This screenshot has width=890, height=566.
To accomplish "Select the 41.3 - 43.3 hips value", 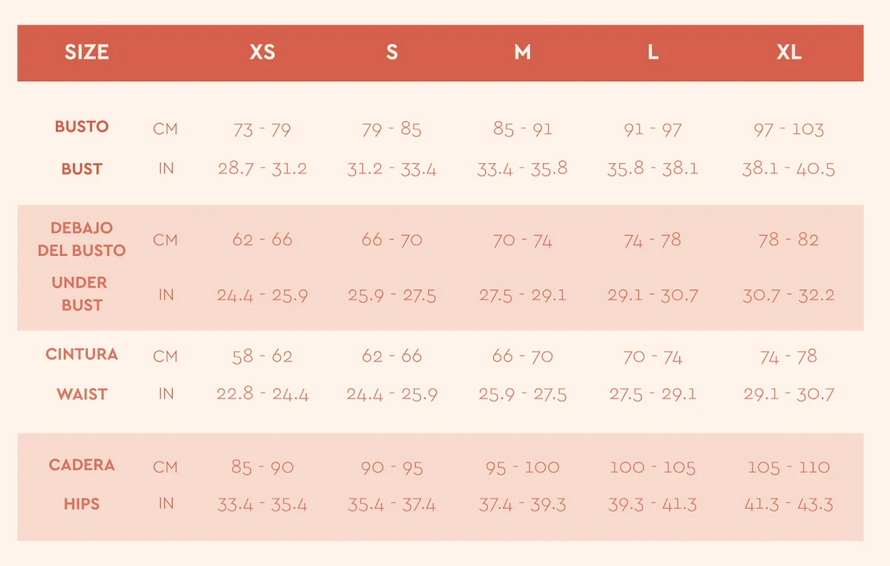I will point(789,505).
